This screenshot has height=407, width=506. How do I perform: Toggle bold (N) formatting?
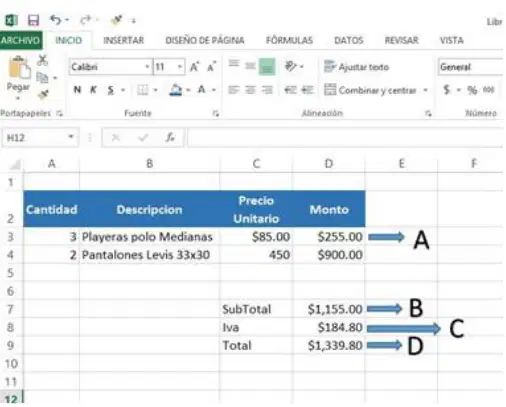point(77,90)
